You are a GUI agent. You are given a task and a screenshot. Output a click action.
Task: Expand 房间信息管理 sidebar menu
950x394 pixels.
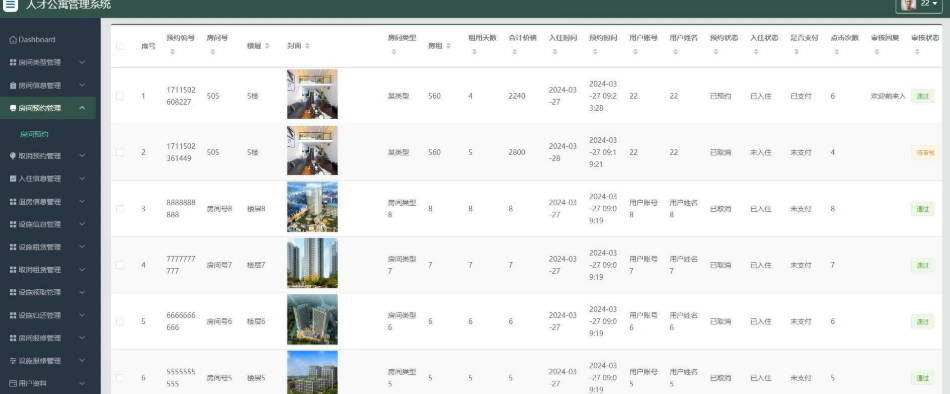(47, 85)
